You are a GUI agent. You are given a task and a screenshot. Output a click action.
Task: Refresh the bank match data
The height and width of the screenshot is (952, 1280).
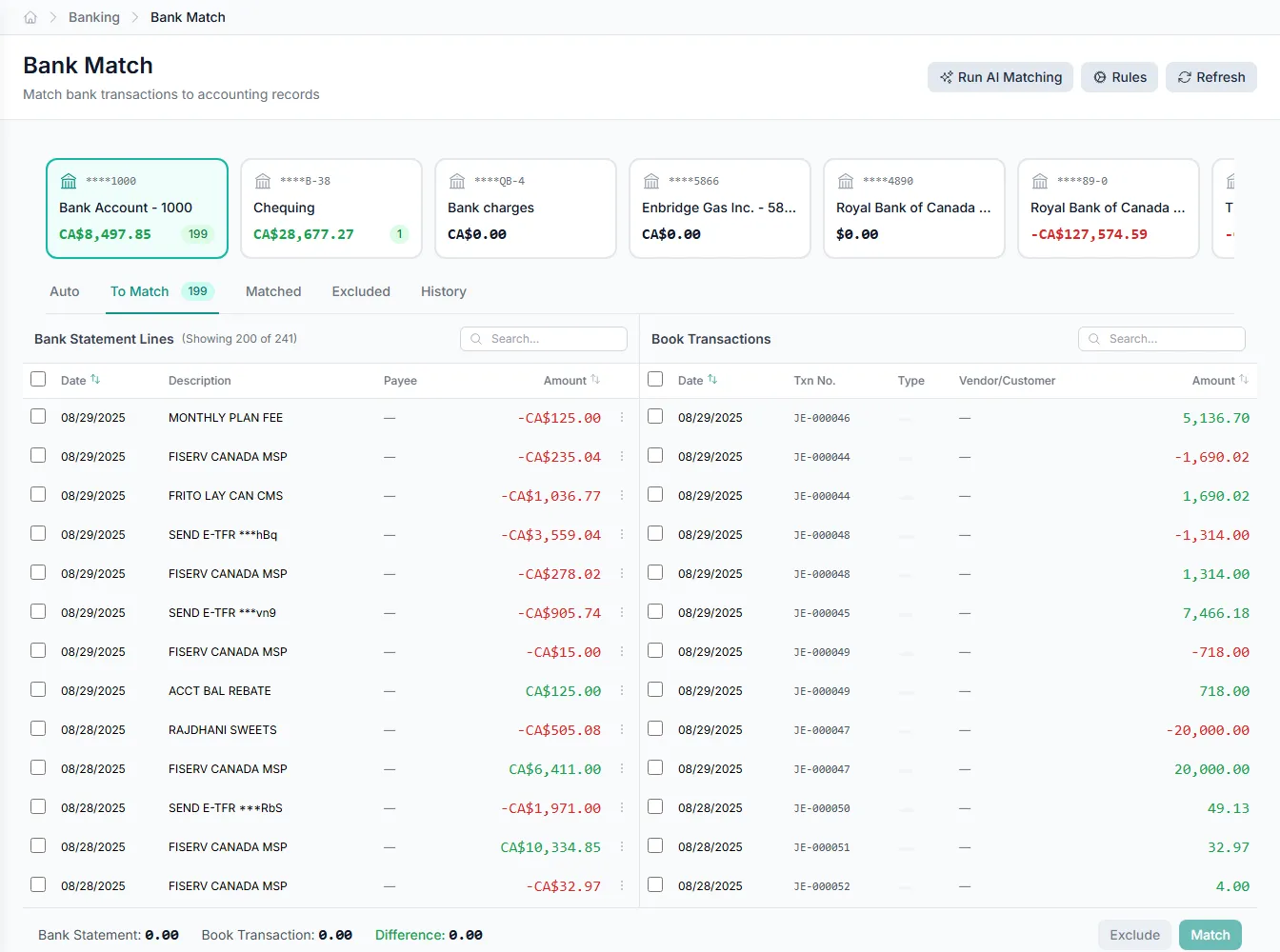coord(1211,77)
